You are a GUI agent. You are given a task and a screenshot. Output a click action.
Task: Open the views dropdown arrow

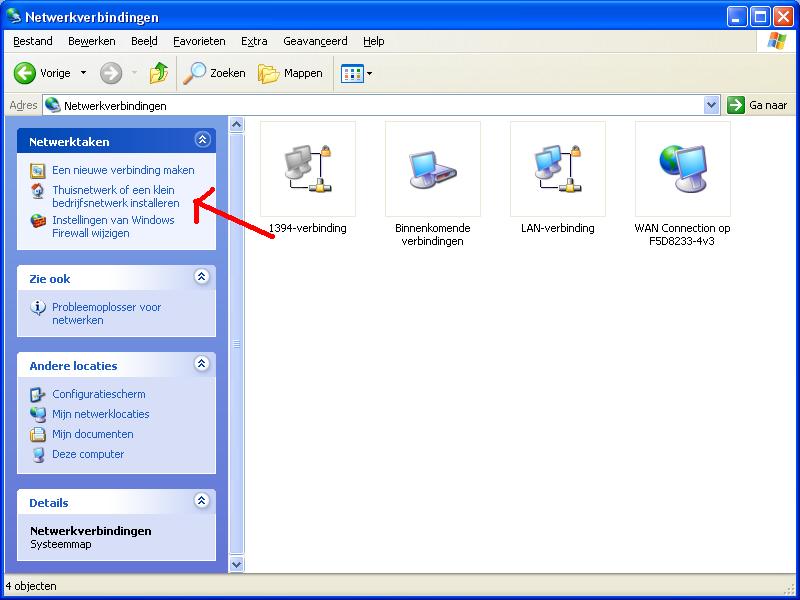(369, 73)
